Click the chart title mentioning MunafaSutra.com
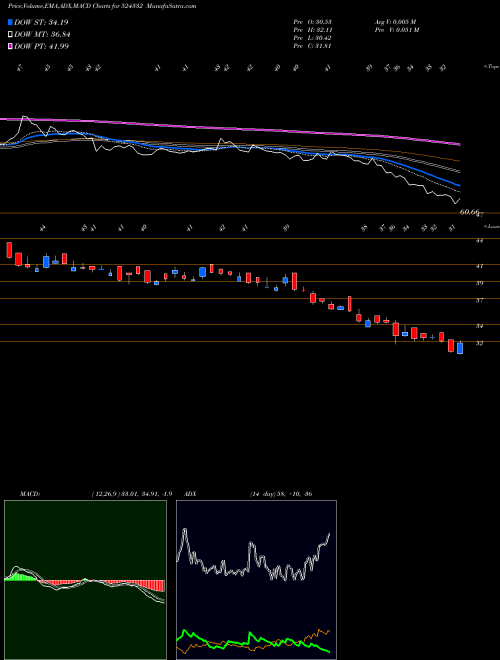Image resolution: width=500 pixels, height=660 pixels. click(102, 6)
